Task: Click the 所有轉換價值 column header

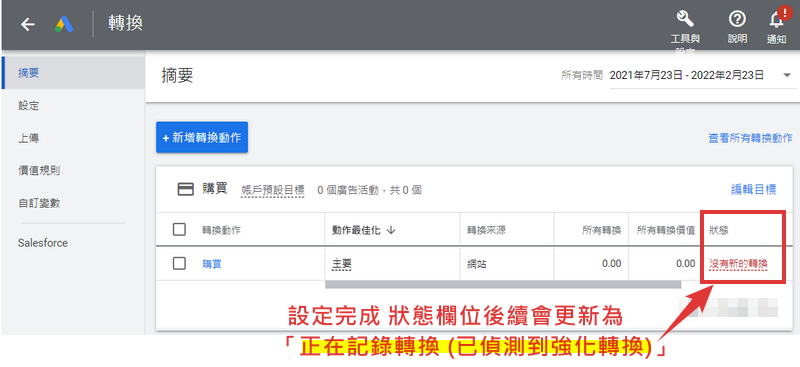Action: [x=666, y=230]
